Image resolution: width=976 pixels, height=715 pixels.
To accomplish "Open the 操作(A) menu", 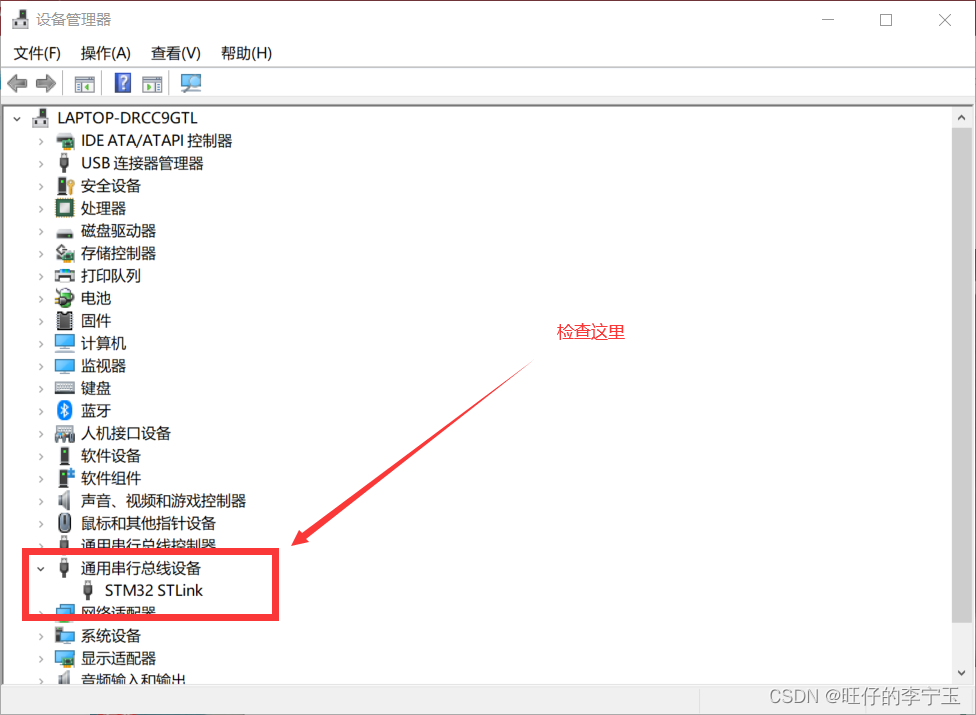I will tap(106, 53).
